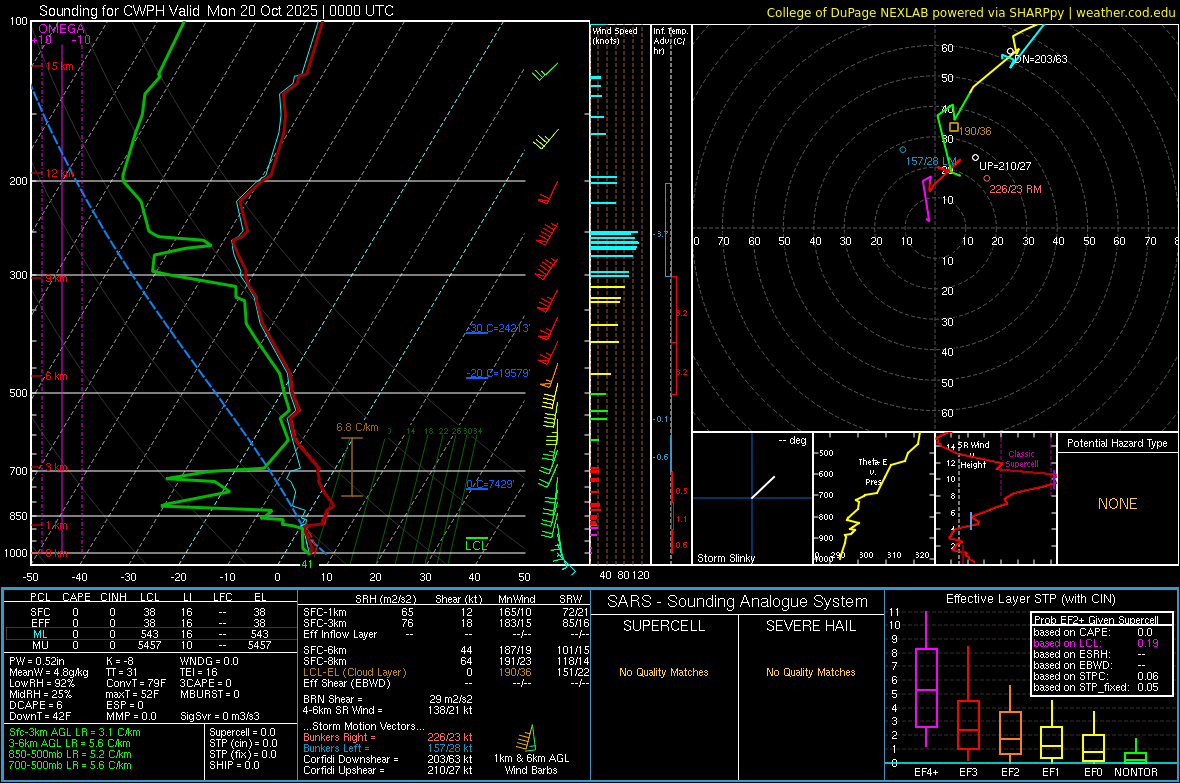Screen dimensions: 1180x783
Task: Select the UP=210/27 Corfidi upshear marker
Action: (975, 158)
